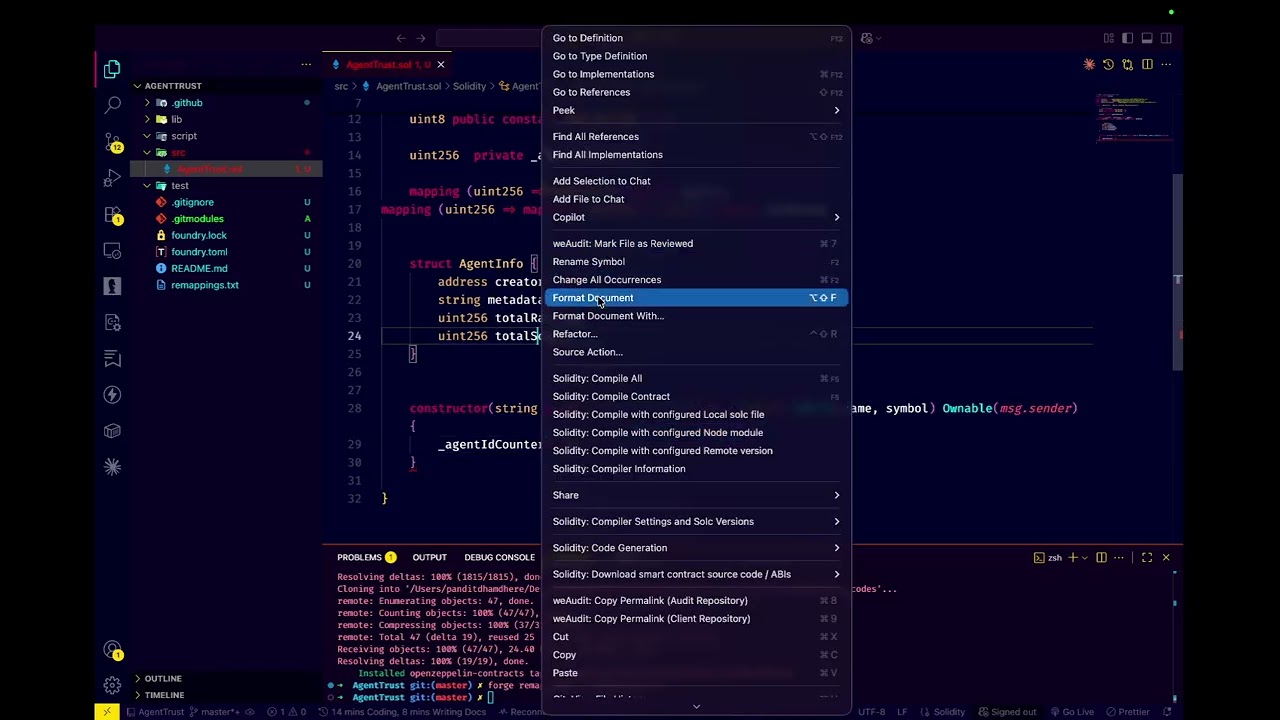This screenshot has height=720, width=1280.
Task: Open remappings.txt in the explorer
Action: [x=204, y=285]
